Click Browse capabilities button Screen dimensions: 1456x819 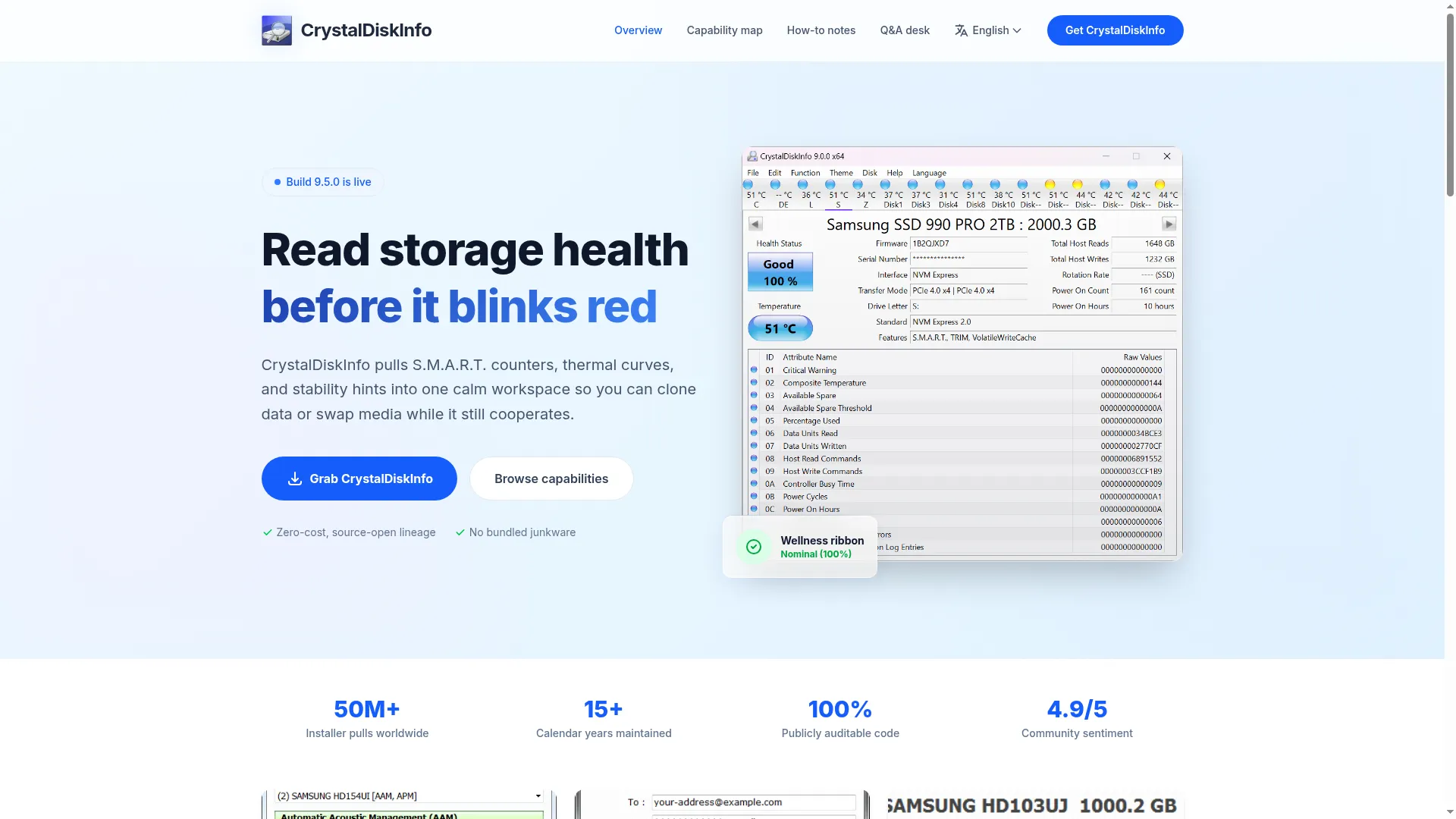pyautogui.click(x=551, y=479)
